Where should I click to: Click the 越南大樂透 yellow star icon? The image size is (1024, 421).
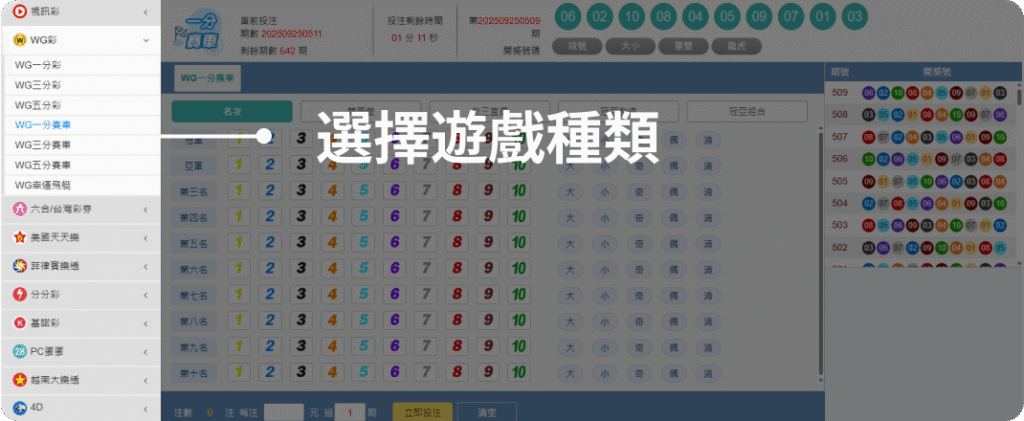pos(20,379)
